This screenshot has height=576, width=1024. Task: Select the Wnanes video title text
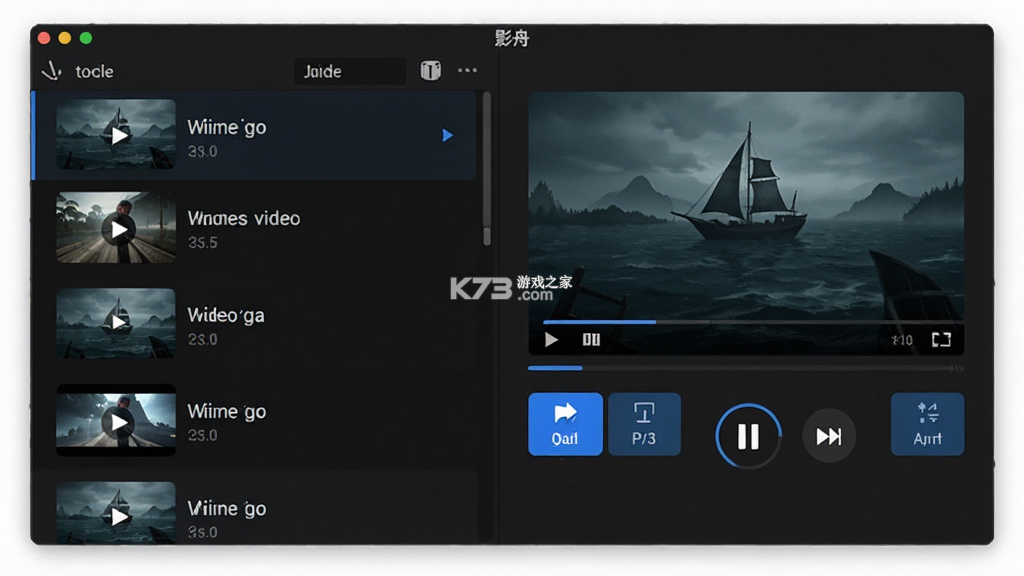pos(244,218)
